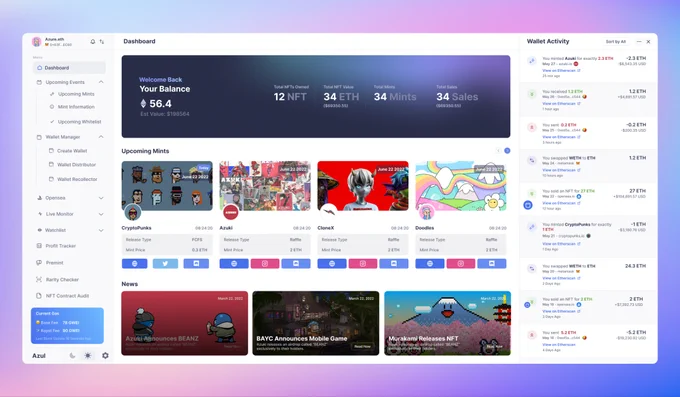View sent 0.2 ETH transaction on Etherscan
Screen dimensions: 680x397
click(x=561, y=137)
